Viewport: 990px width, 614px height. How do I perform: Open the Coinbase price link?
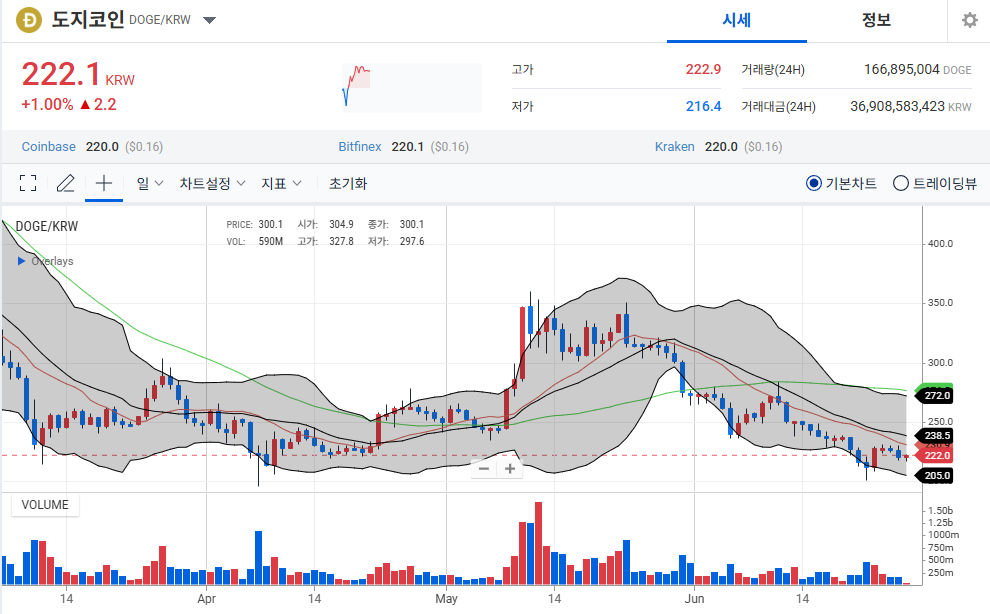click(48, 146)
